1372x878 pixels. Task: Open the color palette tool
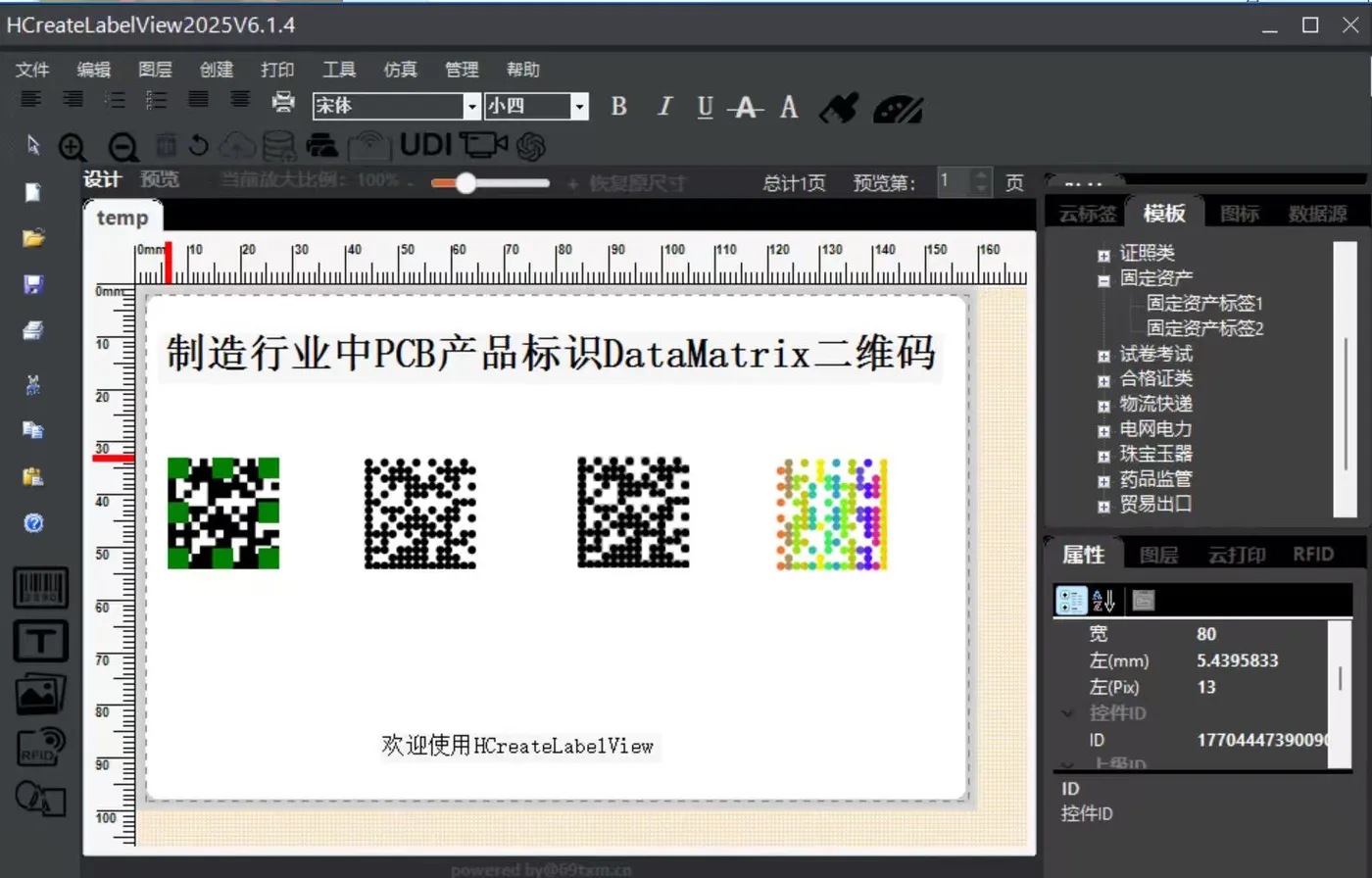pyautogui.click(x=898, y=108)
